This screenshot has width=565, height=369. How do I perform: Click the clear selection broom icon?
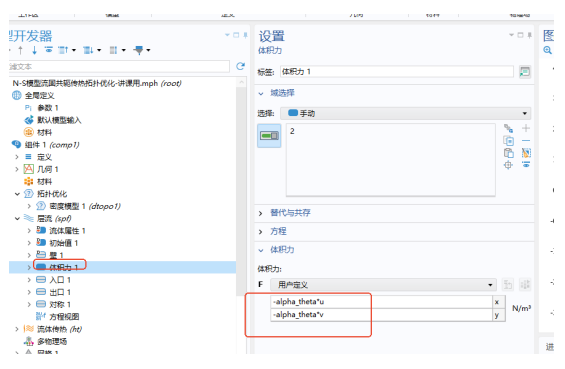point(526,153)
